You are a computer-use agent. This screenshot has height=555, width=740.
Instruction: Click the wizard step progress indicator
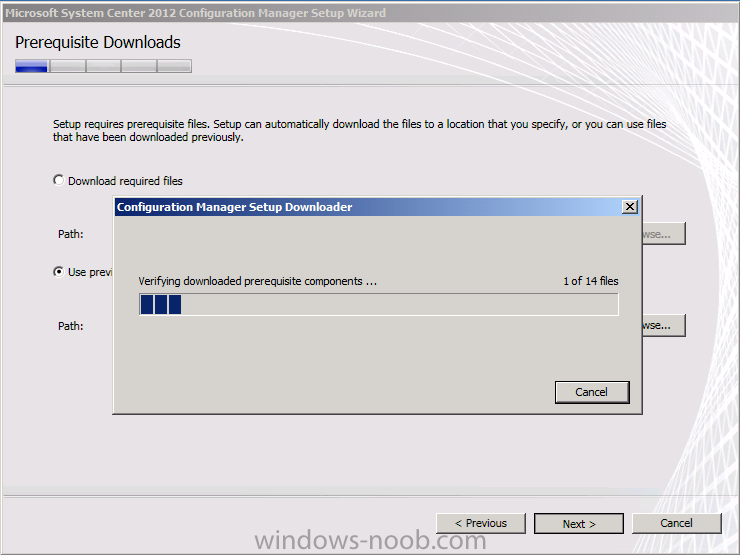coord(103,66)
